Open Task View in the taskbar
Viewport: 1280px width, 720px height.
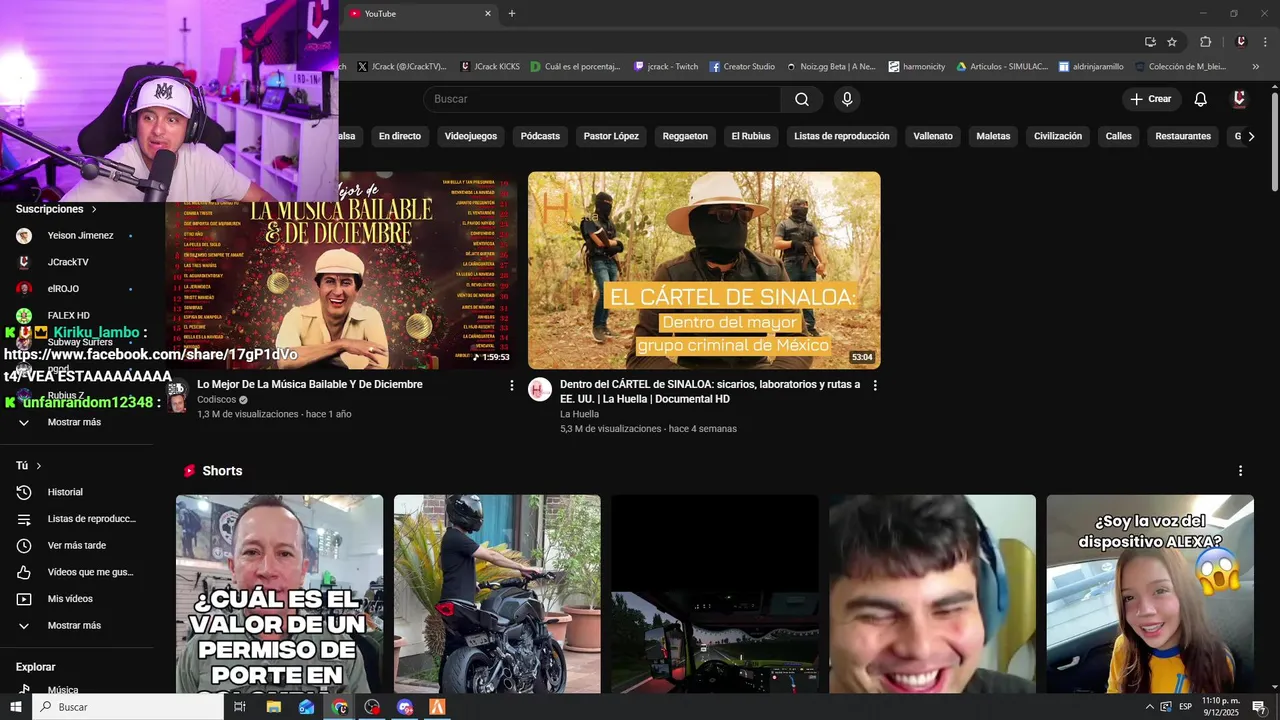[240, 707]
